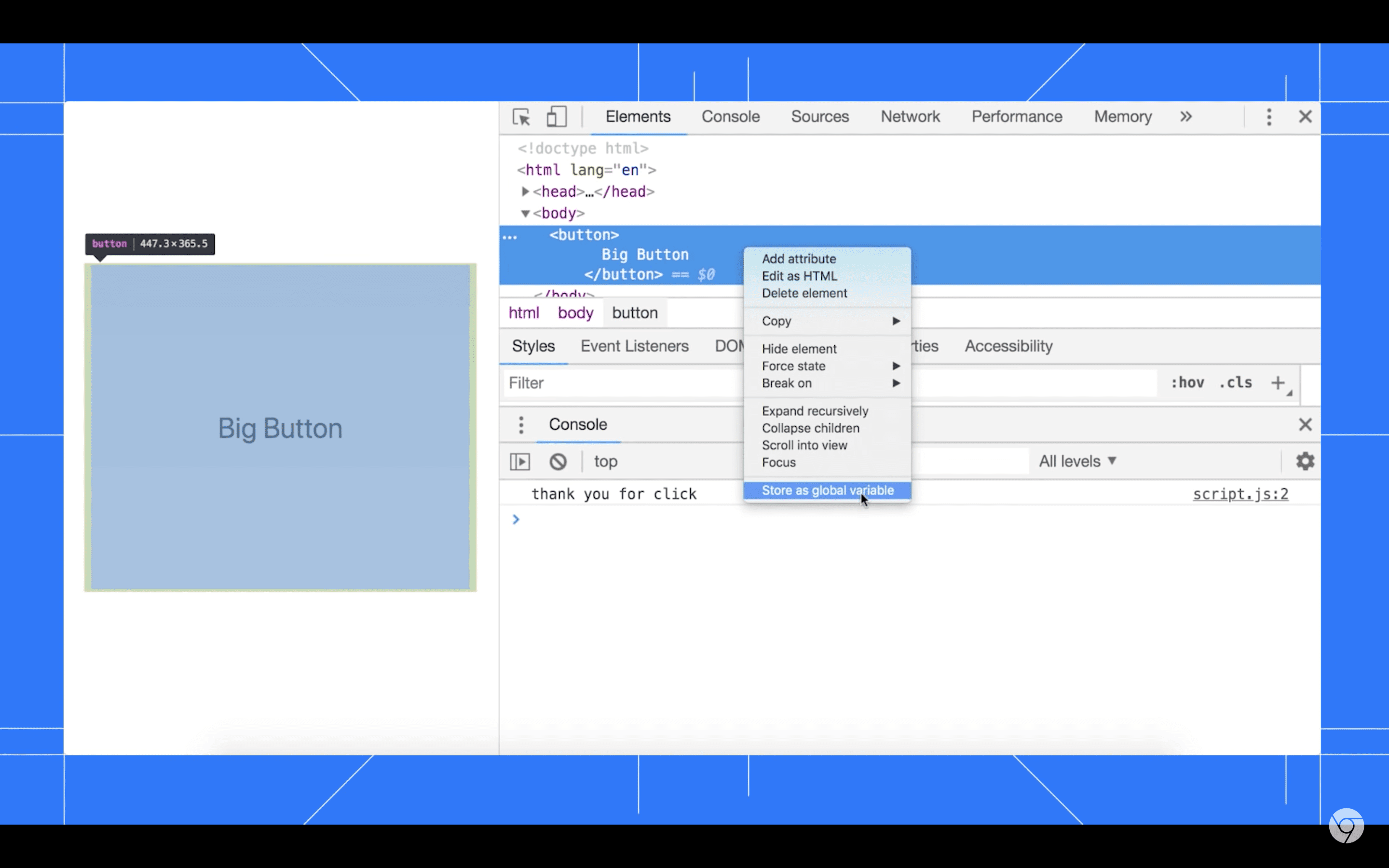
Task: Select Edit as HTML option
Action: [800, 276]
